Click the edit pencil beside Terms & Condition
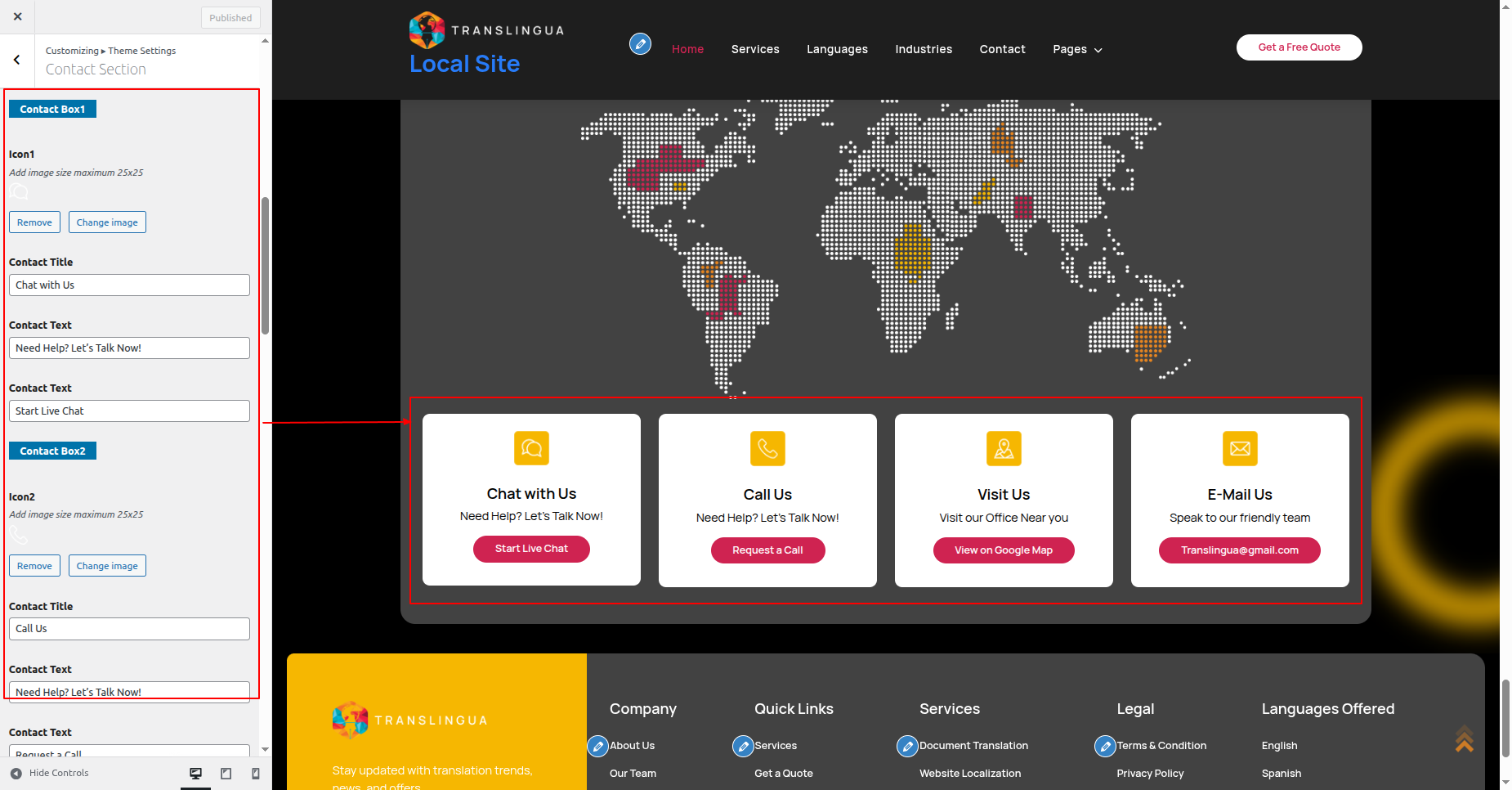Screen dimensions: 1512x790 [1104, 746]
